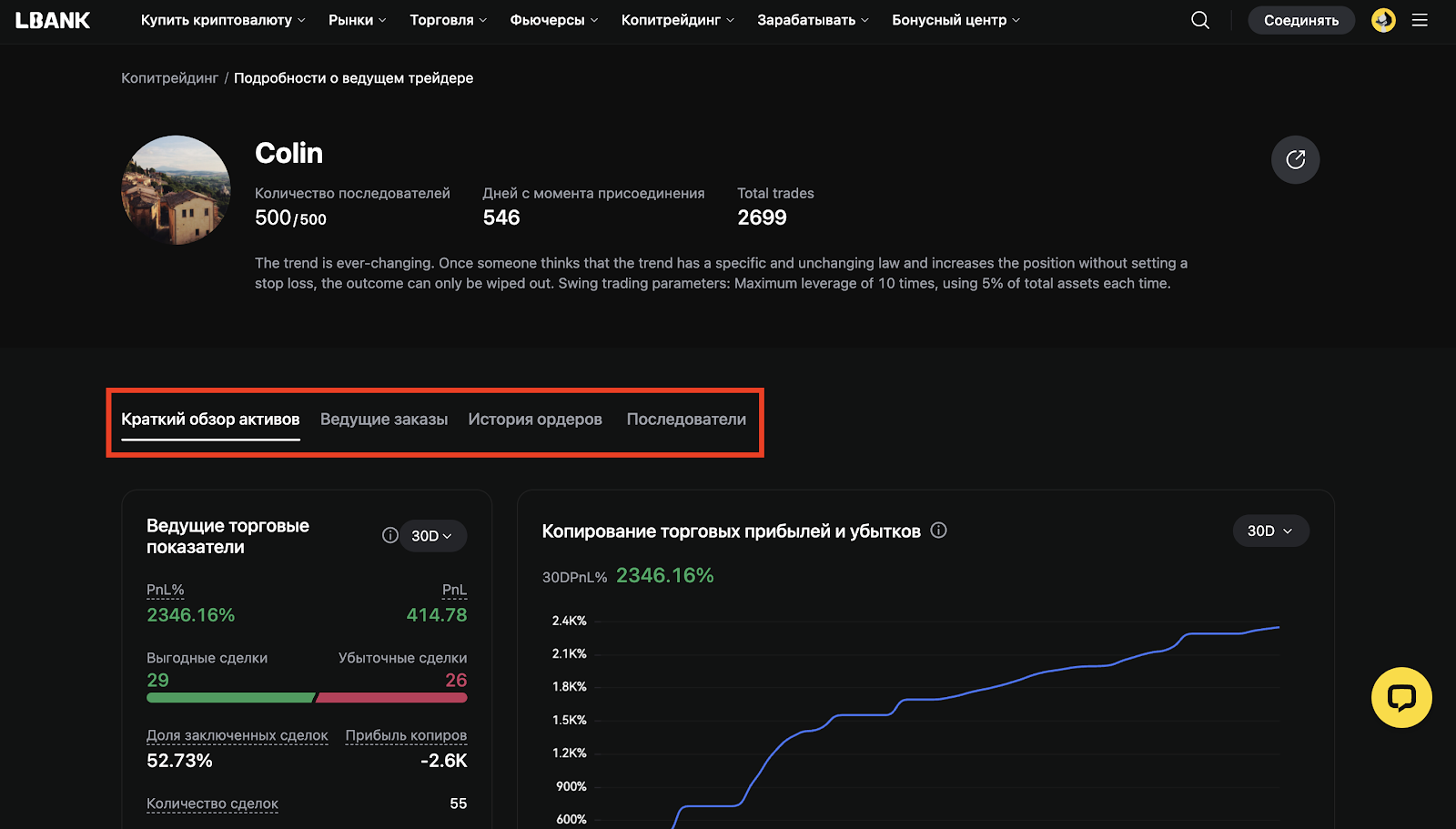Expand the Копитрейдинг menu
The width and height of the screenshot is (1456, 829).
click(x=678, y=20)
